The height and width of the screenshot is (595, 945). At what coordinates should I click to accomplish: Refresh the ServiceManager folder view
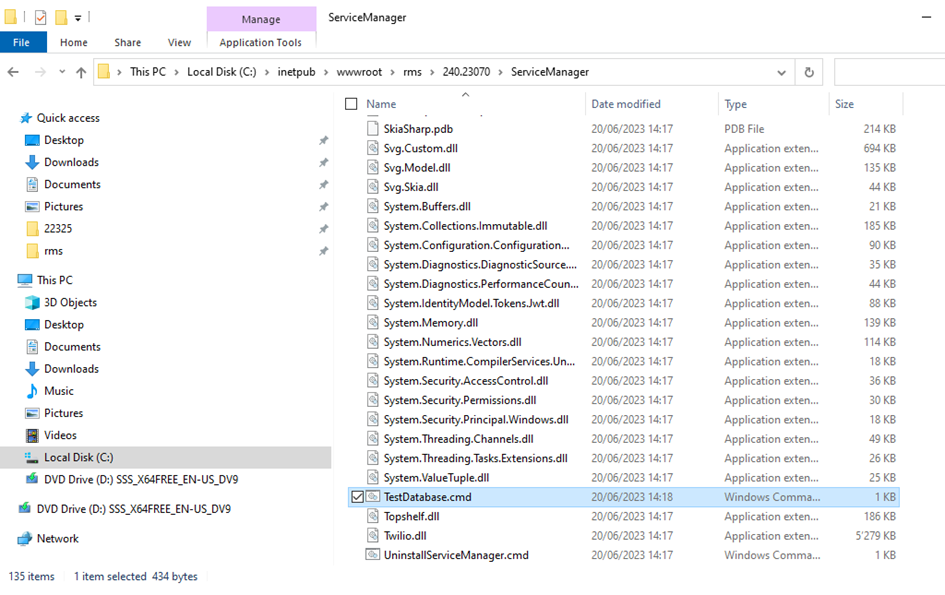[809, 72]
